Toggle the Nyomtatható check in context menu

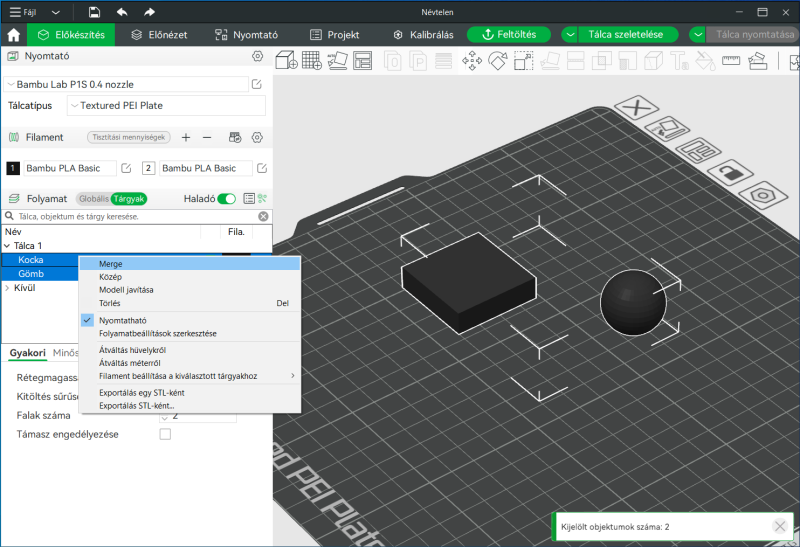87,320
